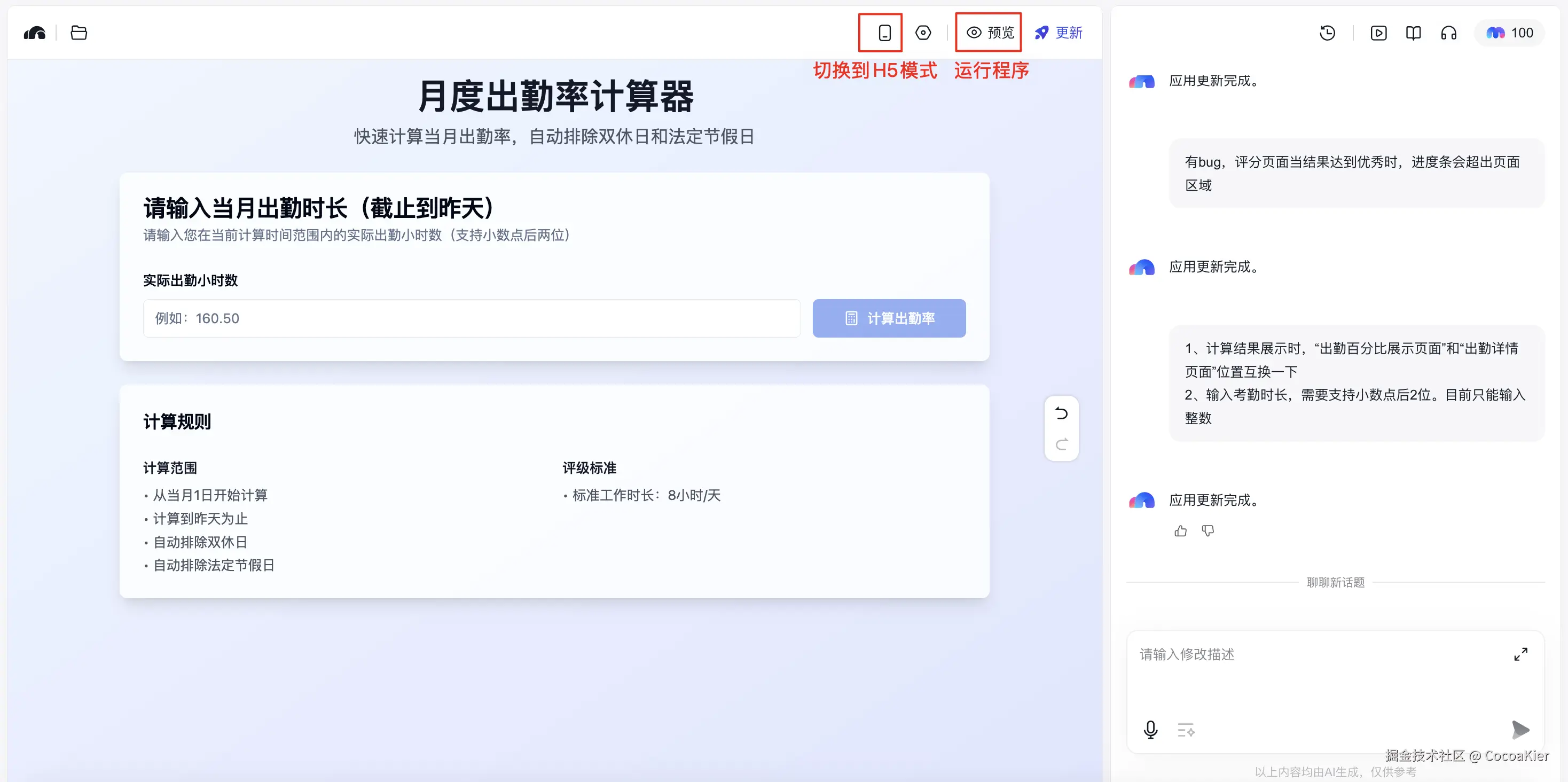Viewport: 1568px width, 782px height.
Task: Undo the last app change
Action: (x=1061, y=412)
